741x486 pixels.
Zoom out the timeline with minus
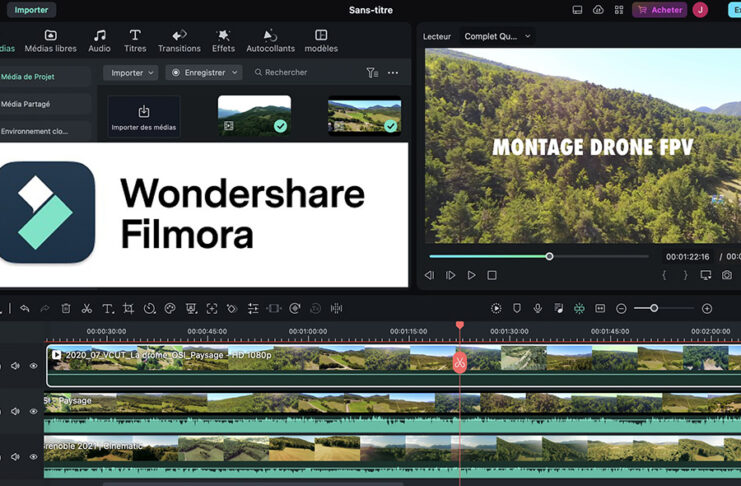point(621,309)
